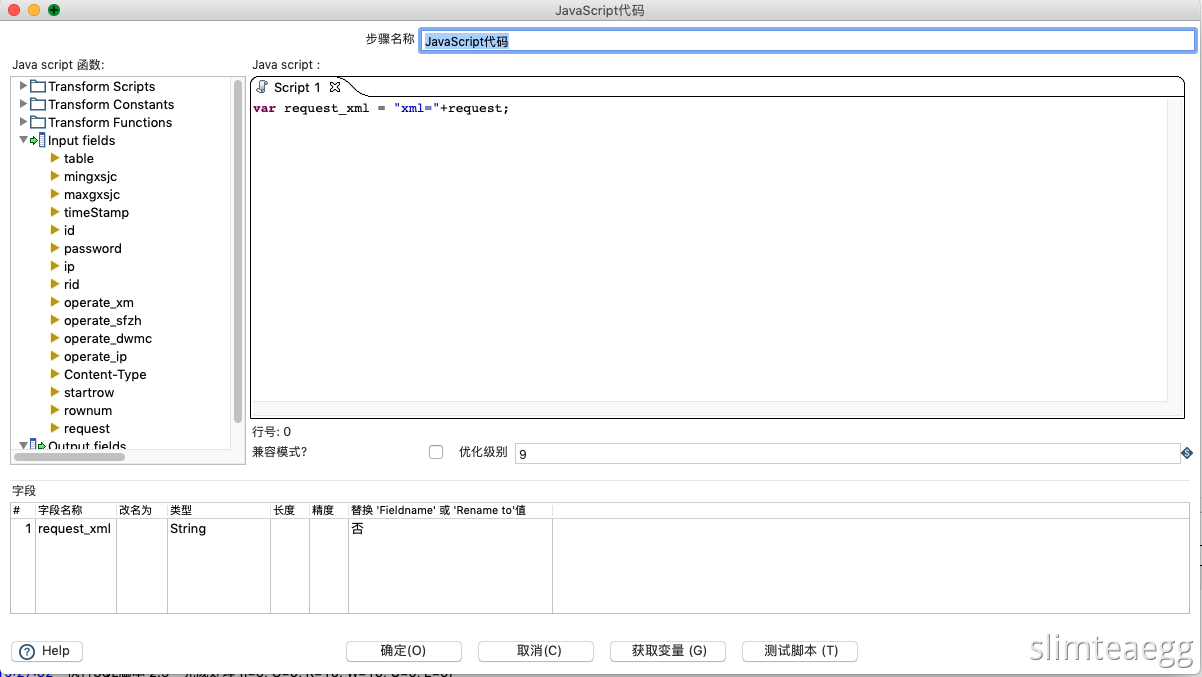Click the Transform Functions folder icon
Image resolution: width=1202 pixels, height=677 pixels.
coord(38,122)
